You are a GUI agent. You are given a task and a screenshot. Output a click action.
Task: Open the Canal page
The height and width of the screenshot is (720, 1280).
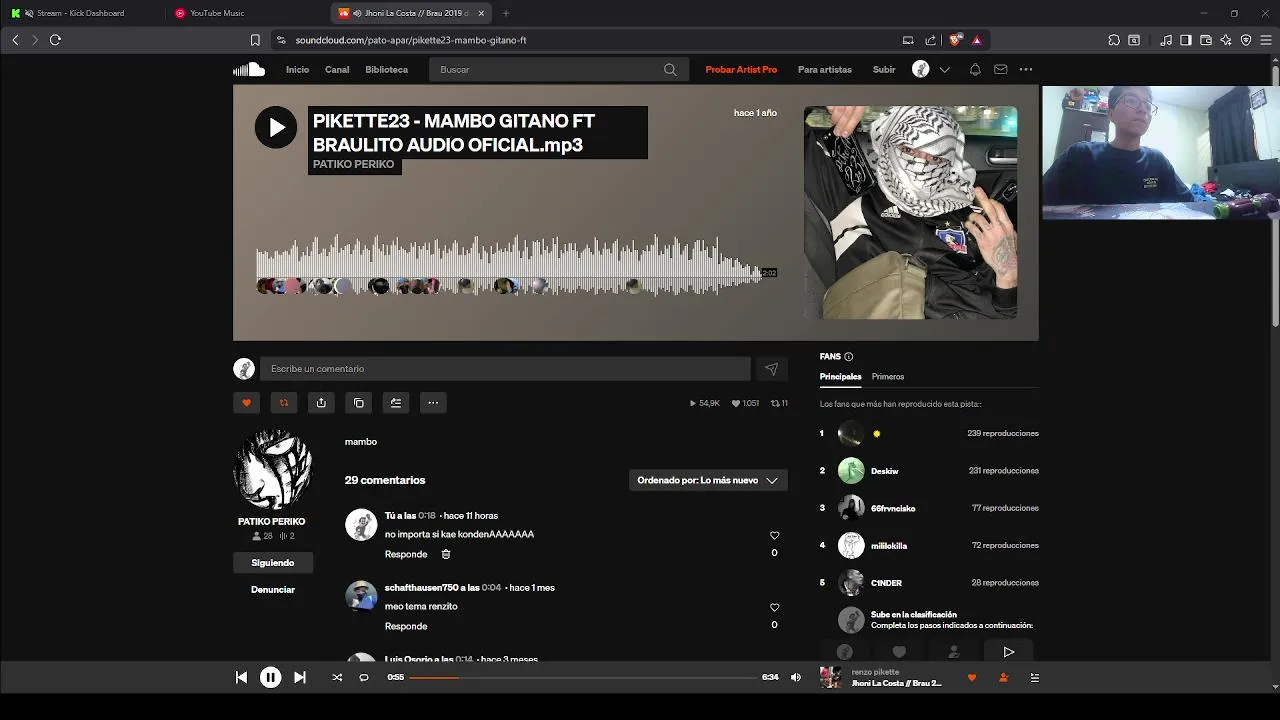(337, 70)
